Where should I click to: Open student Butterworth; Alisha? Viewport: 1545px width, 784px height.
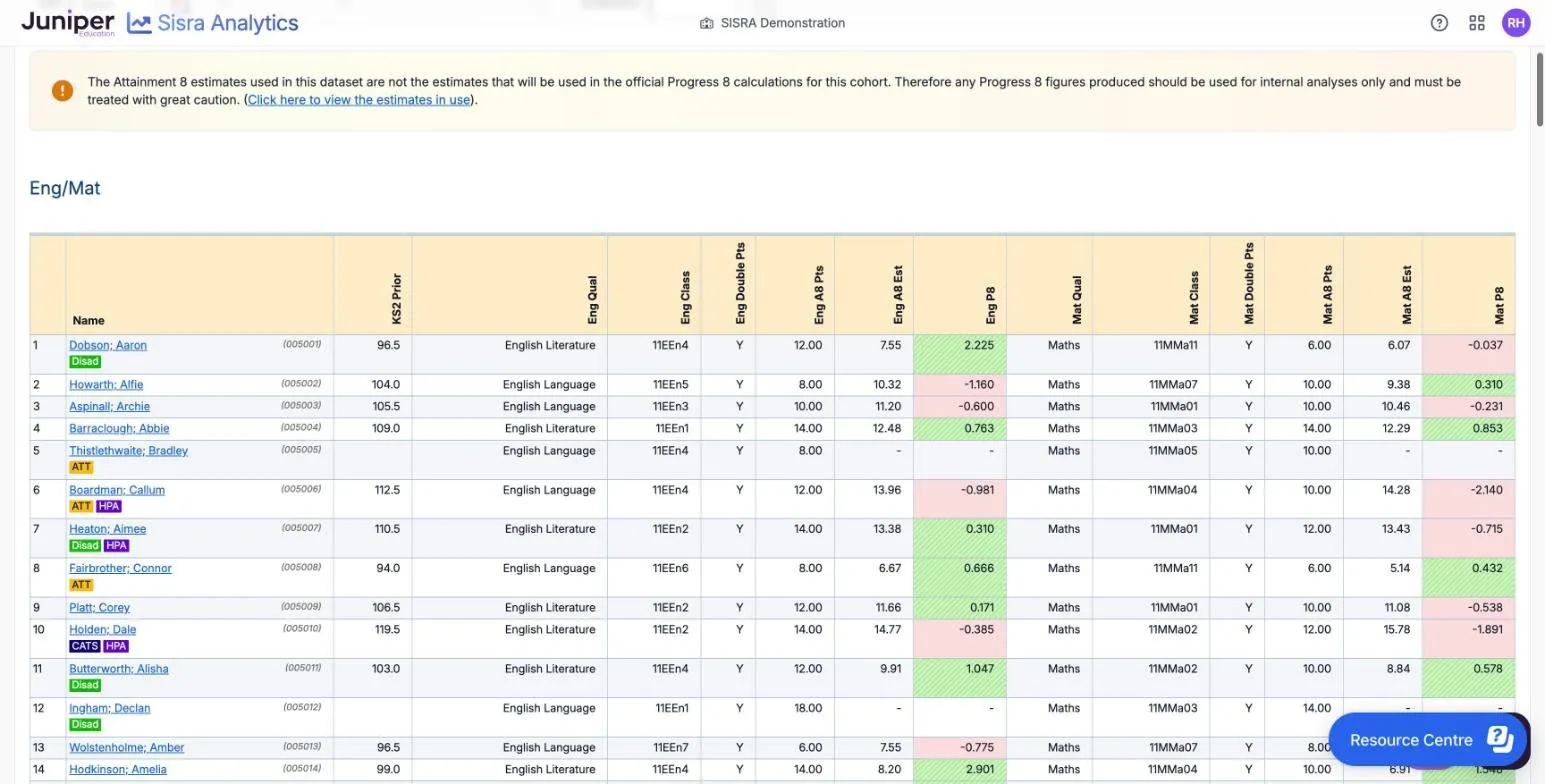coord(118,669)
